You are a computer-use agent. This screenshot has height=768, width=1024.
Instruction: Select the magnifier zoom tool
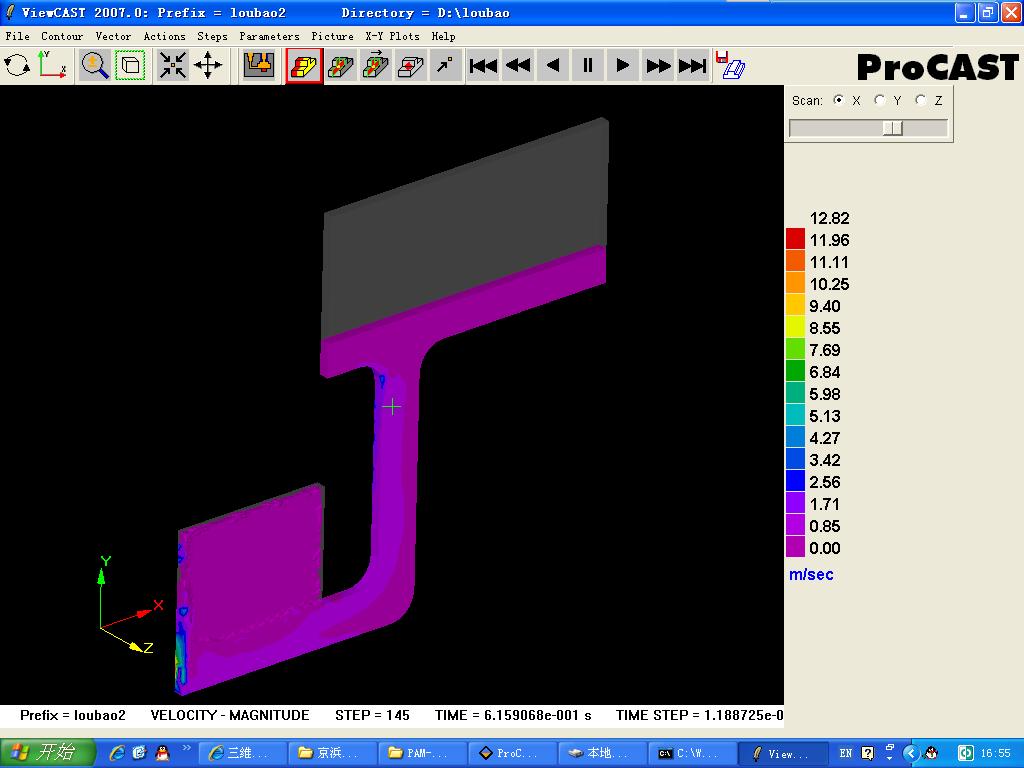tap(95, 65)
